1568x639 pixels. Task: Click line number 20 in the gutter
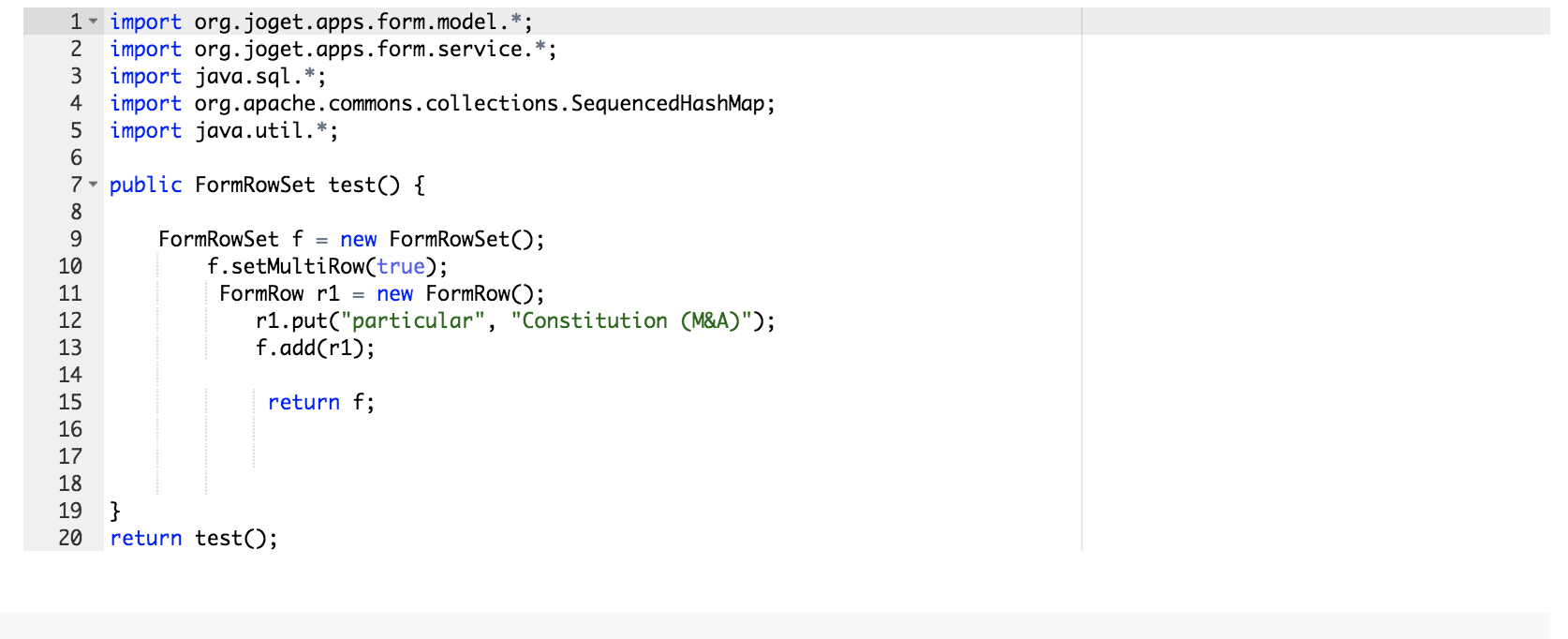click(70, 538)
